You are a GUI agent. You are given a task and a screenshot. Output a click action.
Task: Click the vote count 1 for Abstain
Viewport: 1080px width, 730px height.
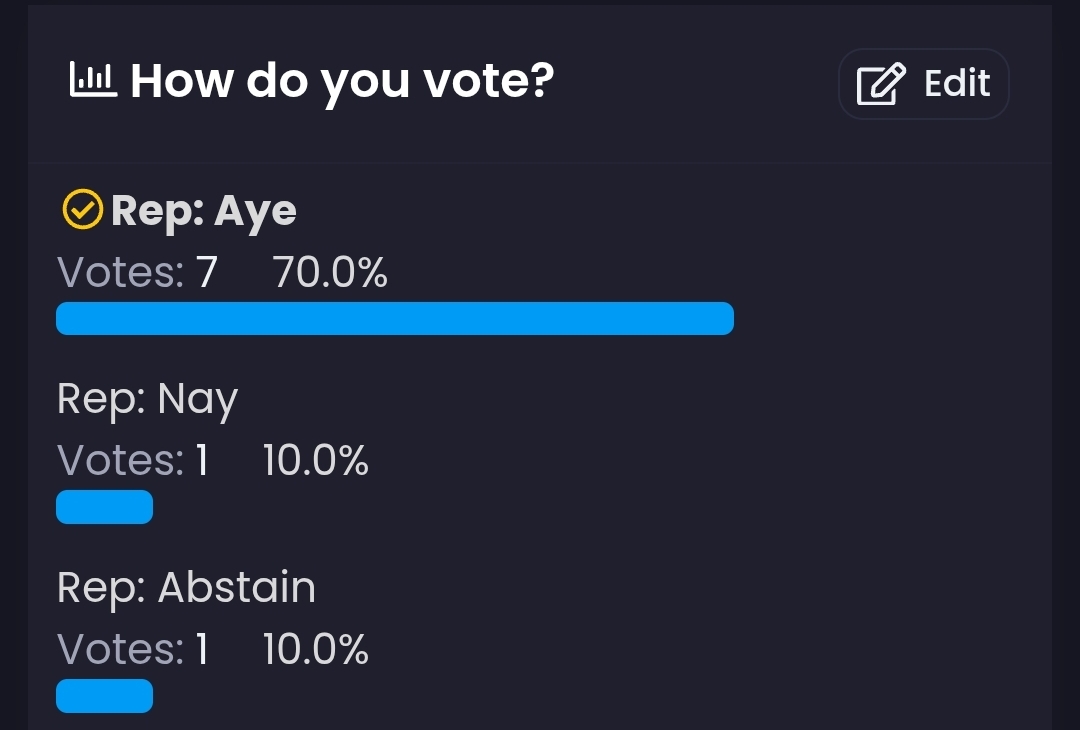pos(202,650)
